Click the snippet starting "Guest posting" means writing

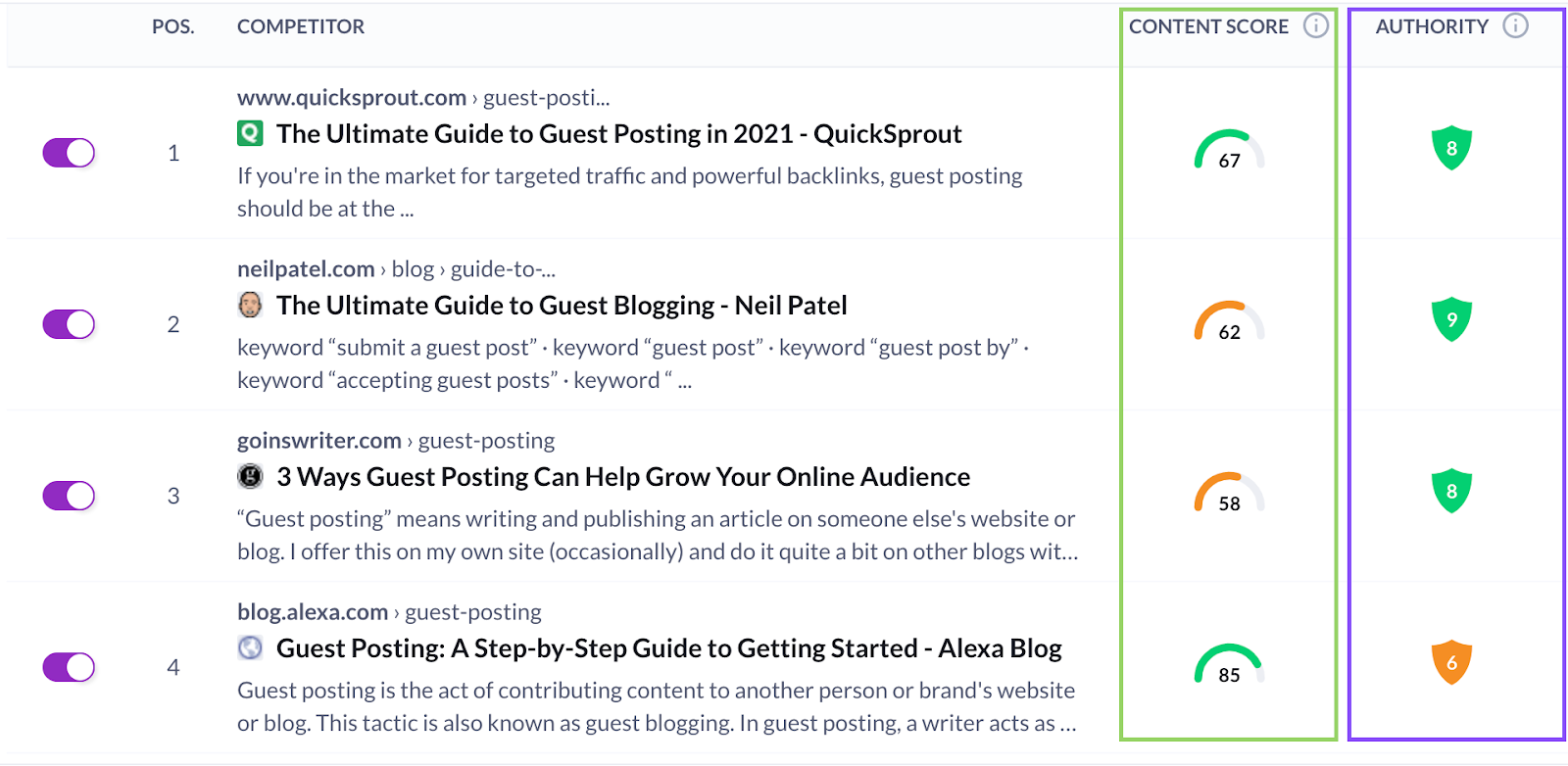coord(658,535)
